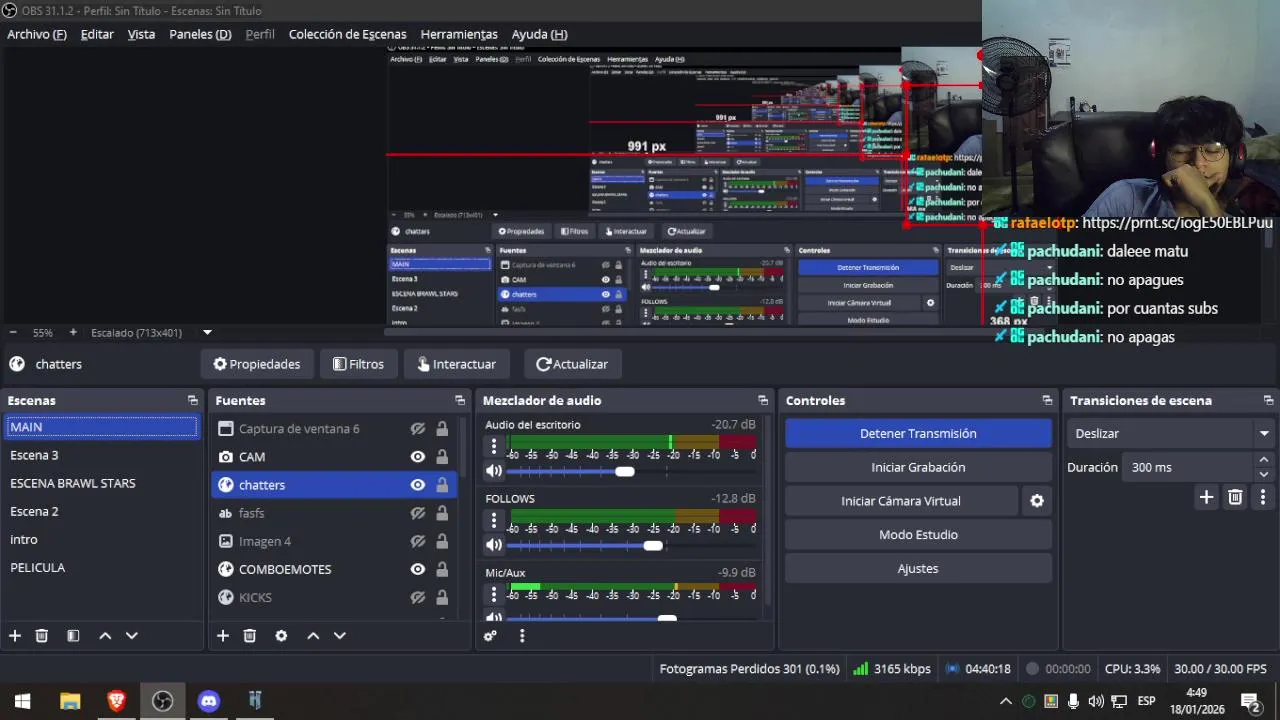1280x720 pixels.
Task: Remove transition with the trash icon
Action: pos(1235,497)
